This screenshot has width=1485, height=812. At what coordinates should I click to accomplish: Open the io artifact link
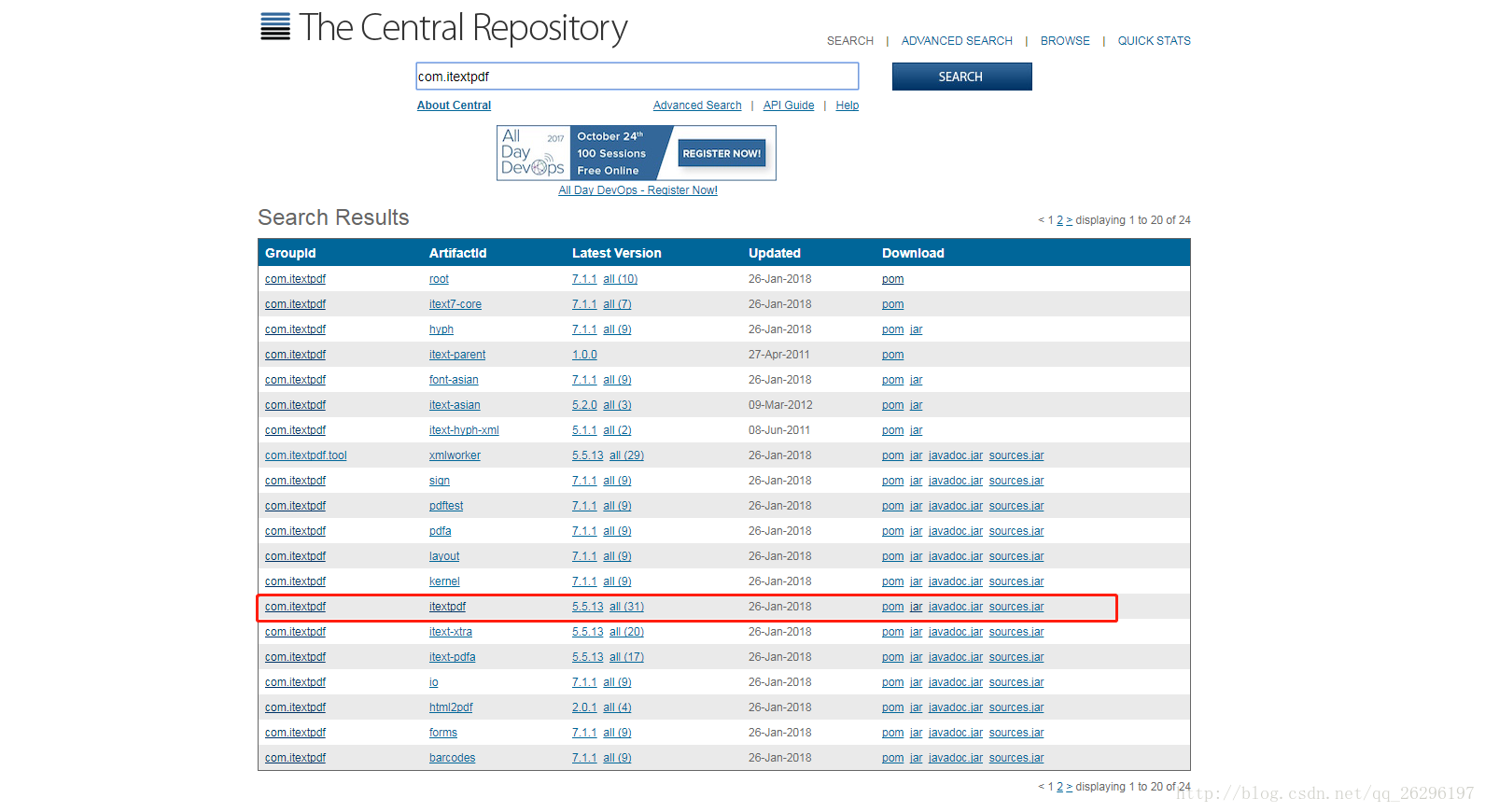[x=434, y=682]
